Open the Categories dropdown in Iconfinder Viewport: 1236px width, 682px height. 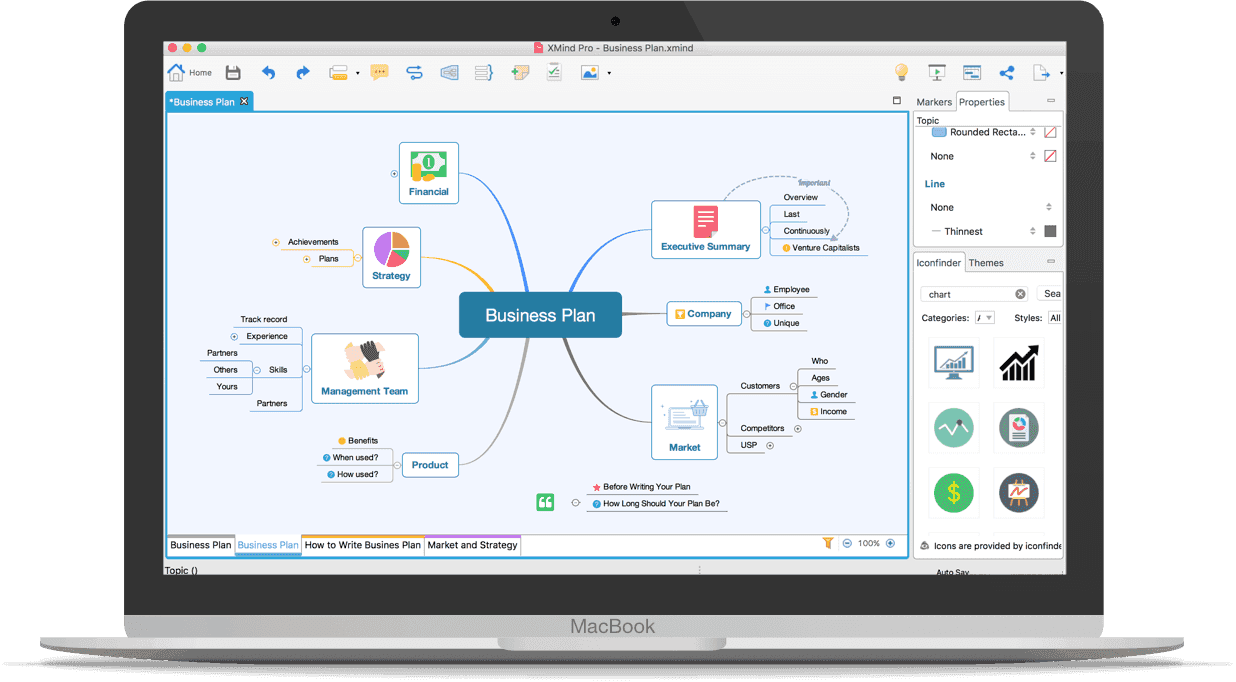[x=984, y=318]
